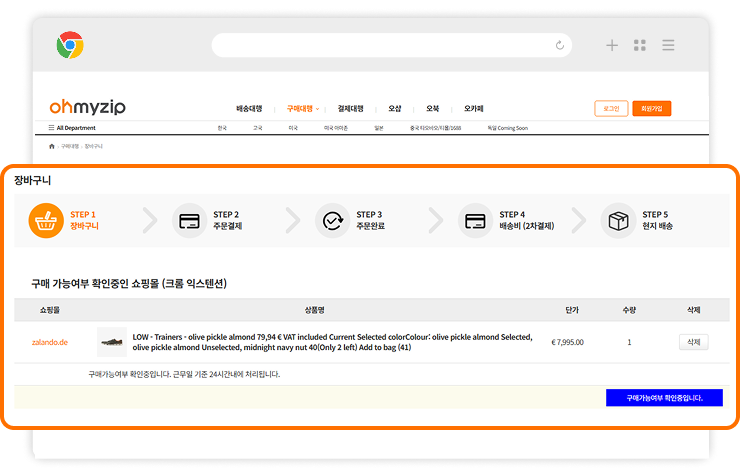Expand the 구매대행 dropdown in navigation
Image resolution: width=740 pixels, height=475 pixels.
tap(302, 108)
